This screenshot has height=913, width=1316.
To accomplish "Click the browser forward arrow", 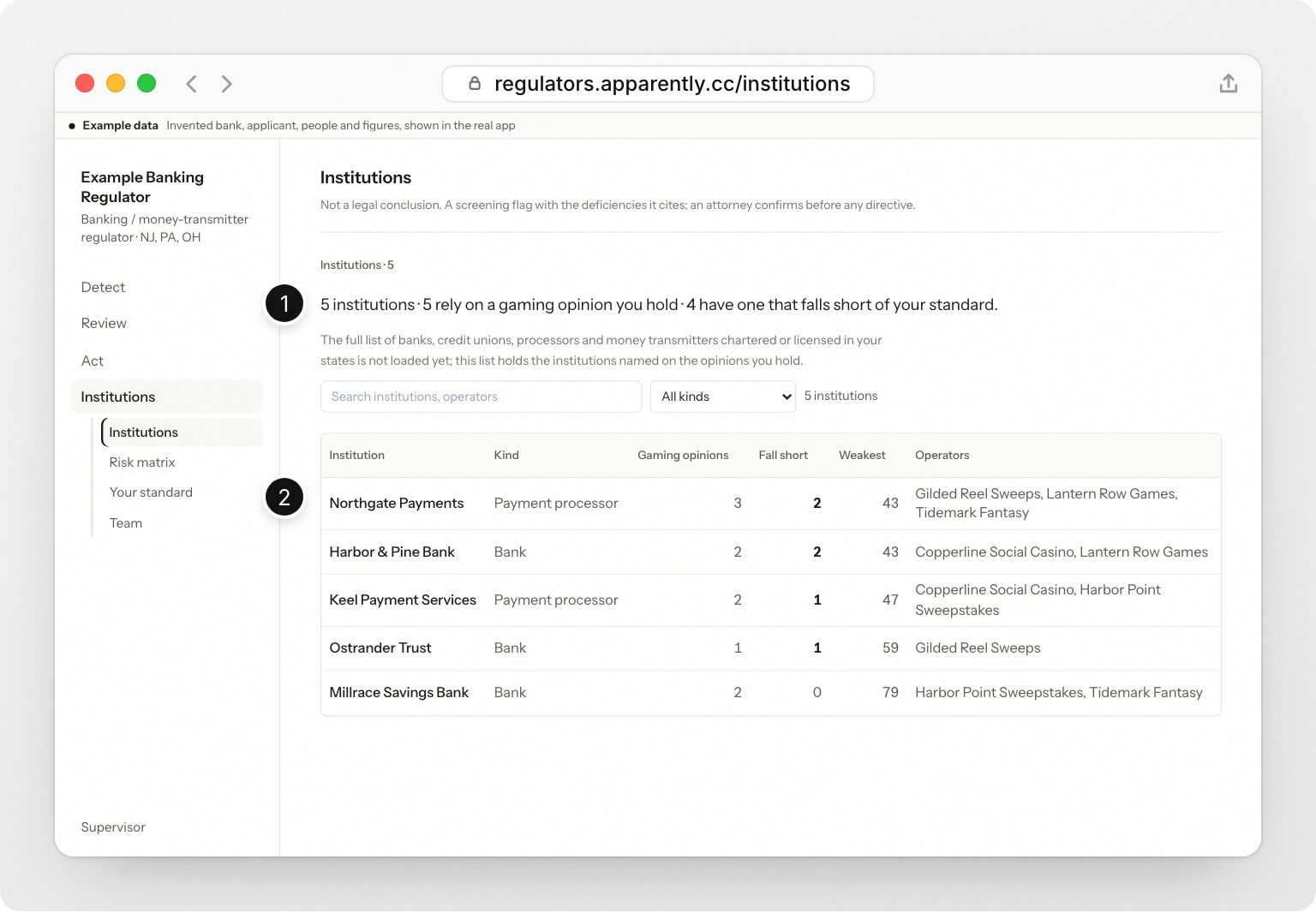I will click(x=226, y=83).
